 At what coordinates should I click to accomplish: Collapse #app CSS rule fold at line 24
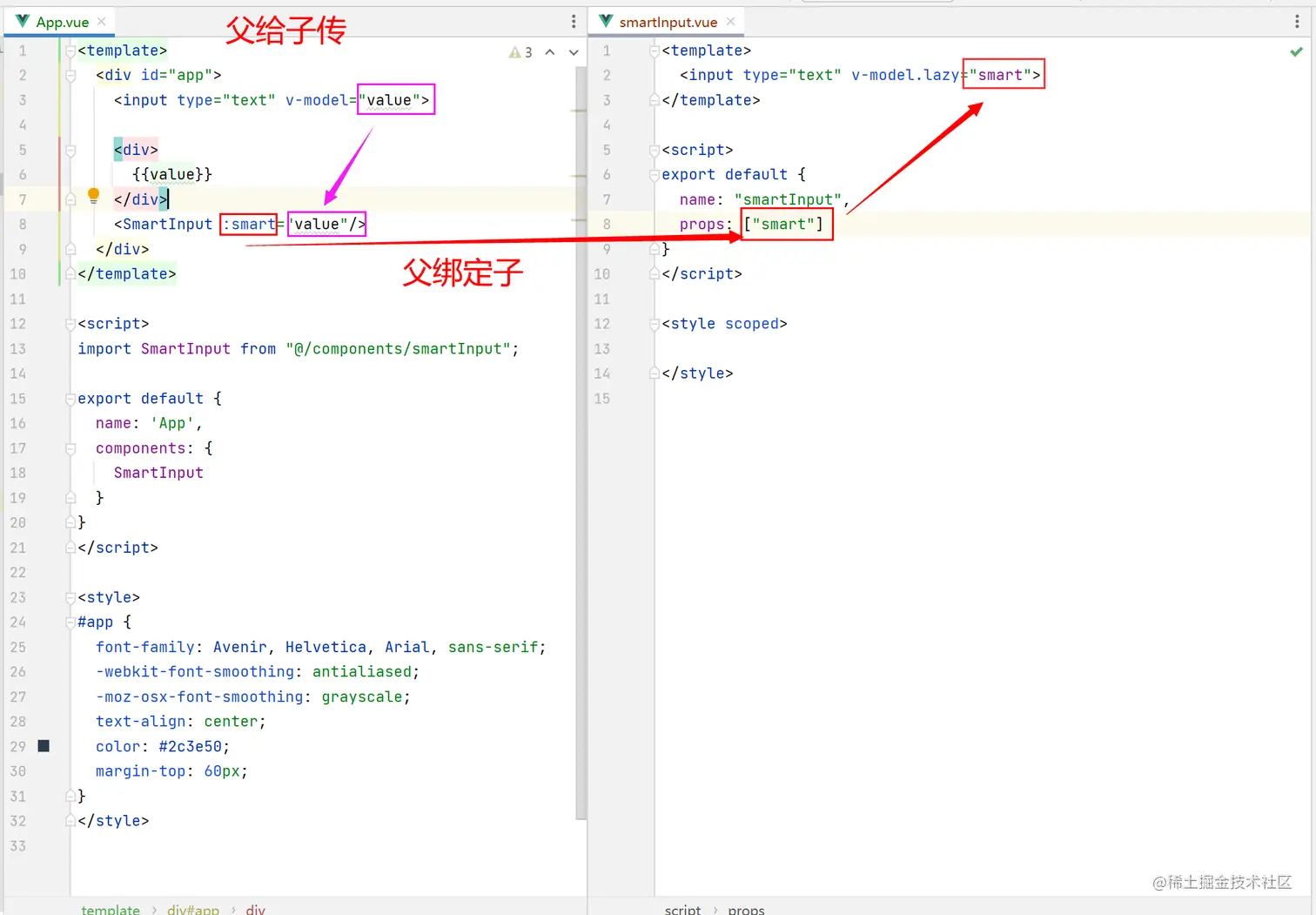70,622
